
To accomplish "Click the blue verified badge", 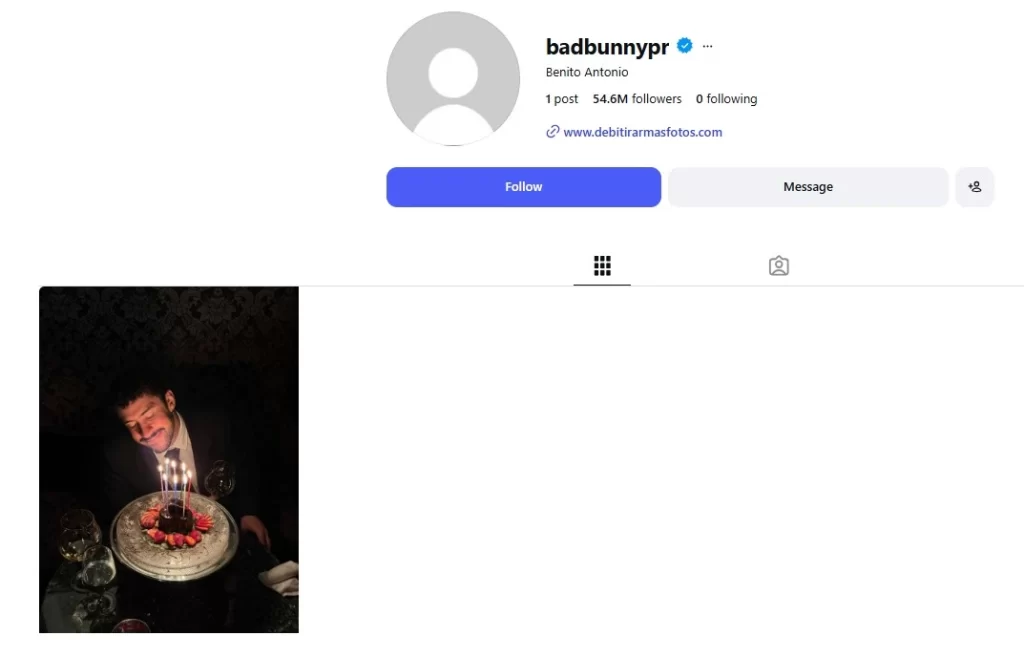I will pyautogui.click(x=684, y=46).
